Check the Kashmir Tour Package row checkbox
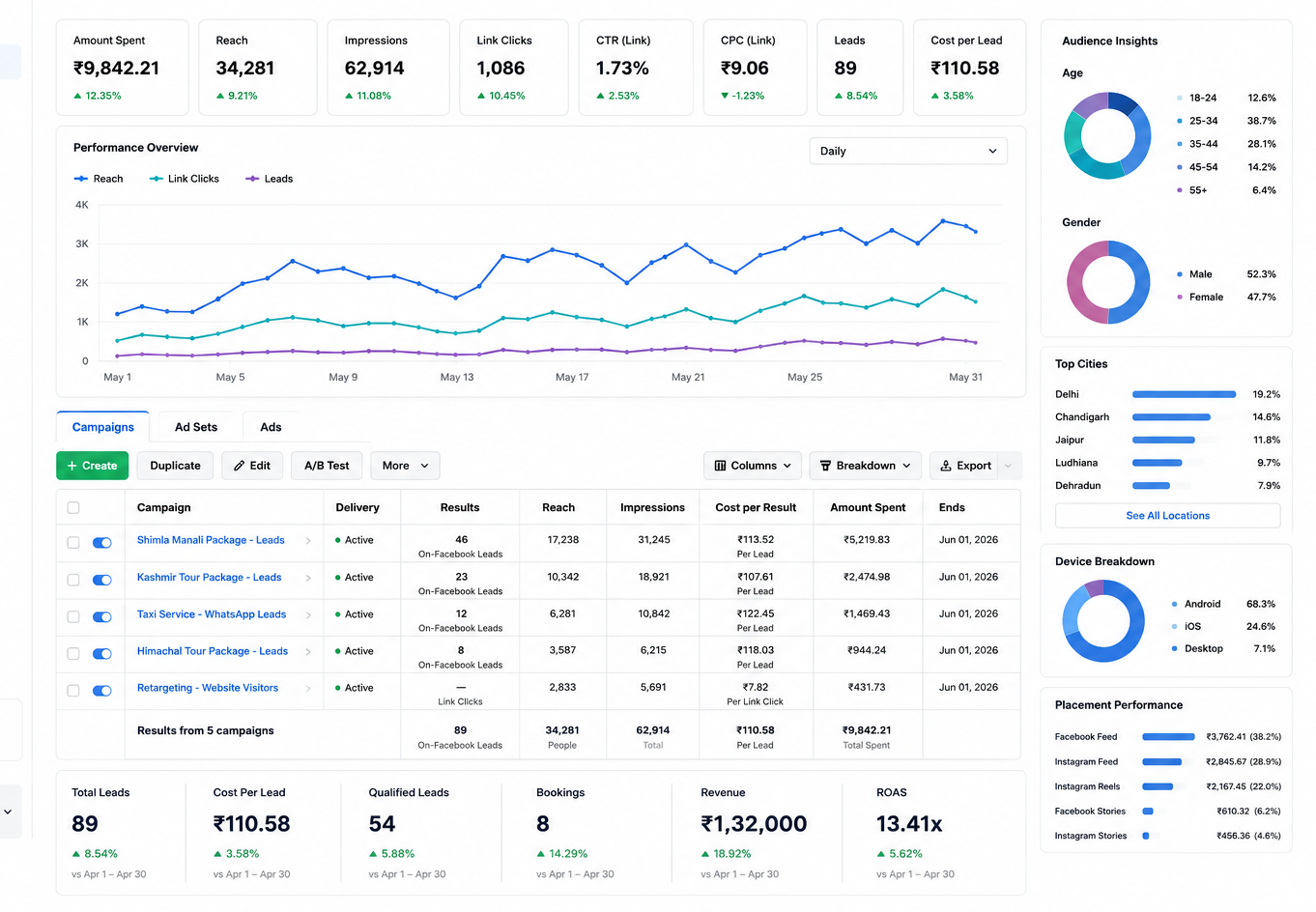Screen dimensions: 1316x912 (x=73, y=580)
